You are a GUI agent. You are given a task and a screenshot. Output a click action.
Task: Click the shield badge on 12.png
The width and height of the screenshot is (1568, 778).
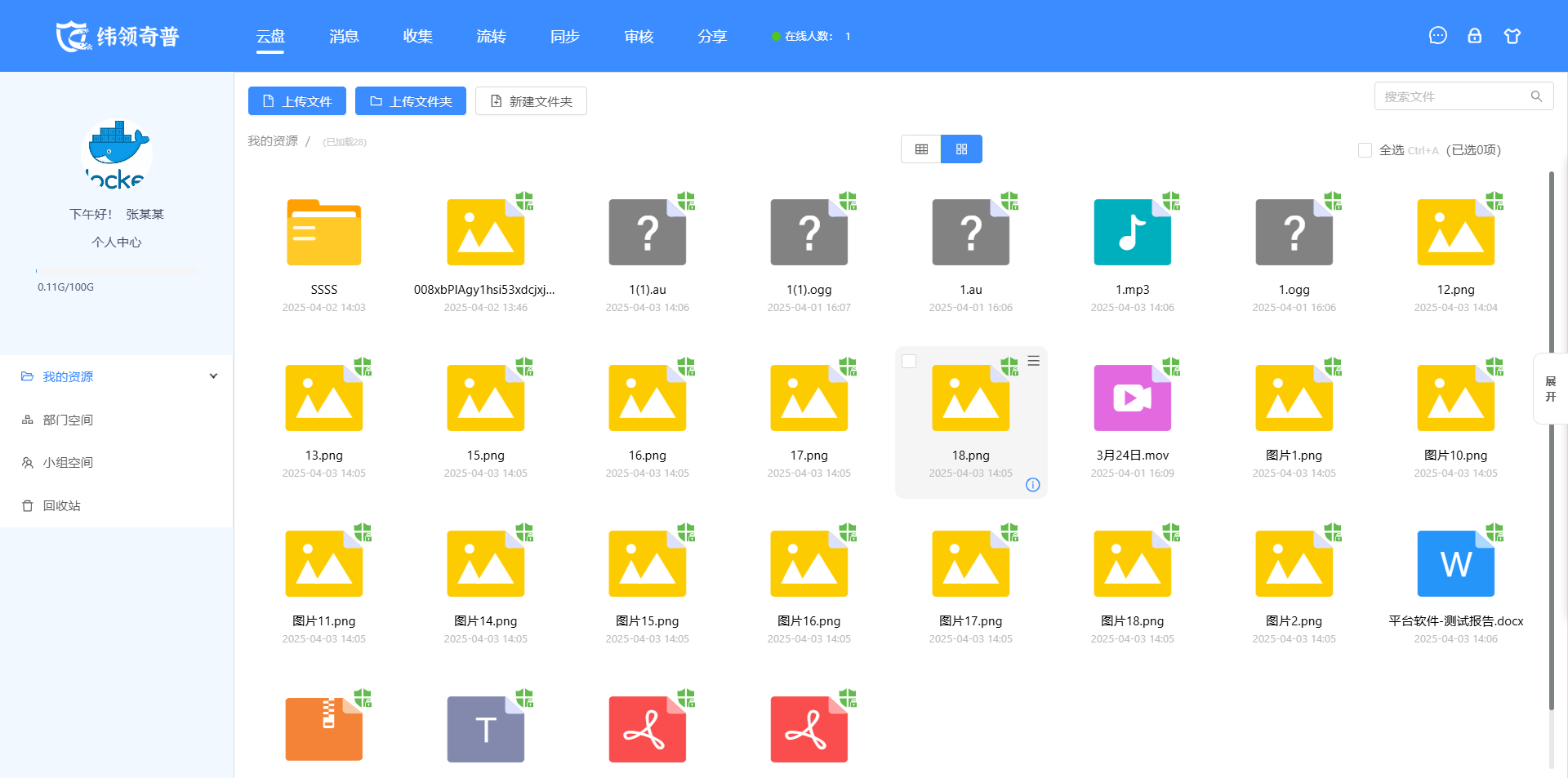tap(1494, 200)
